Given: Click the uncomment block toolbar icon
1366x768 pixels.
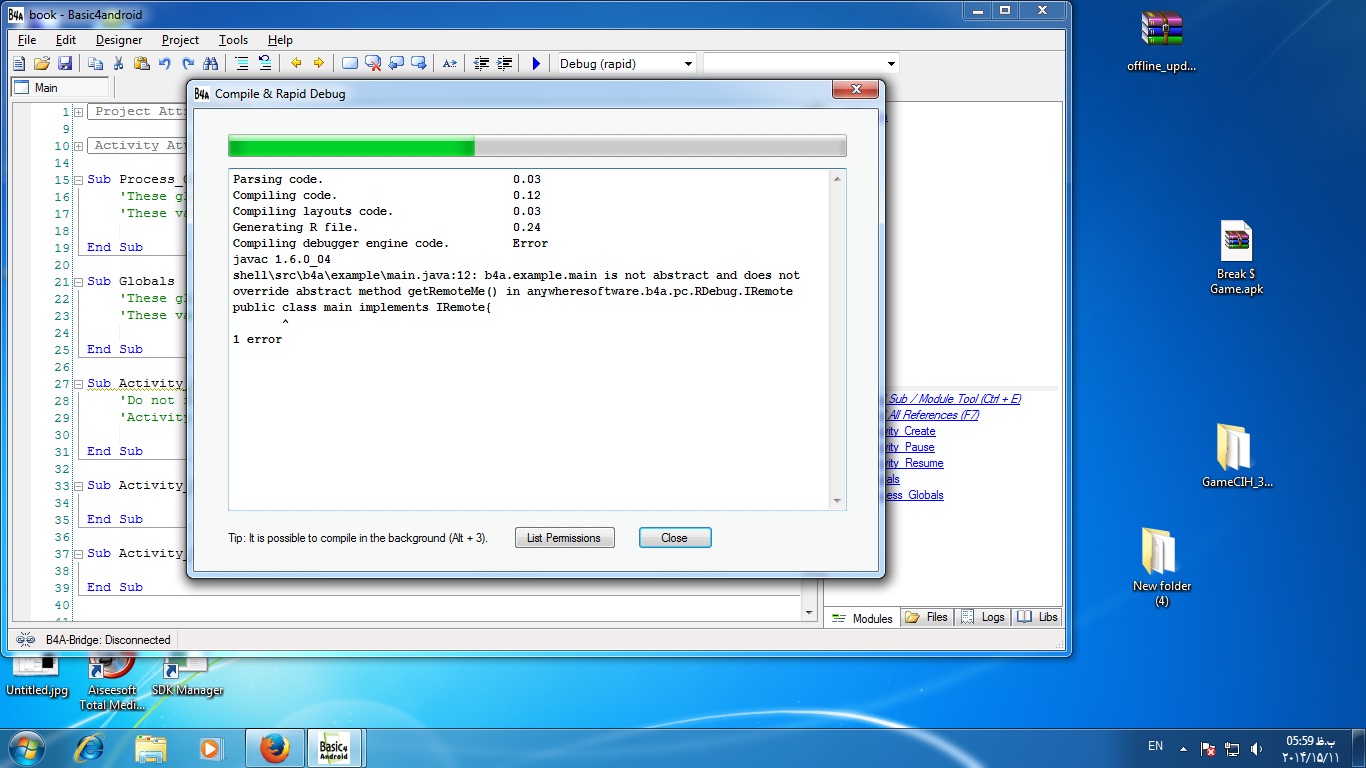Looking at the screenshot, I should click(x=264, y=63).
